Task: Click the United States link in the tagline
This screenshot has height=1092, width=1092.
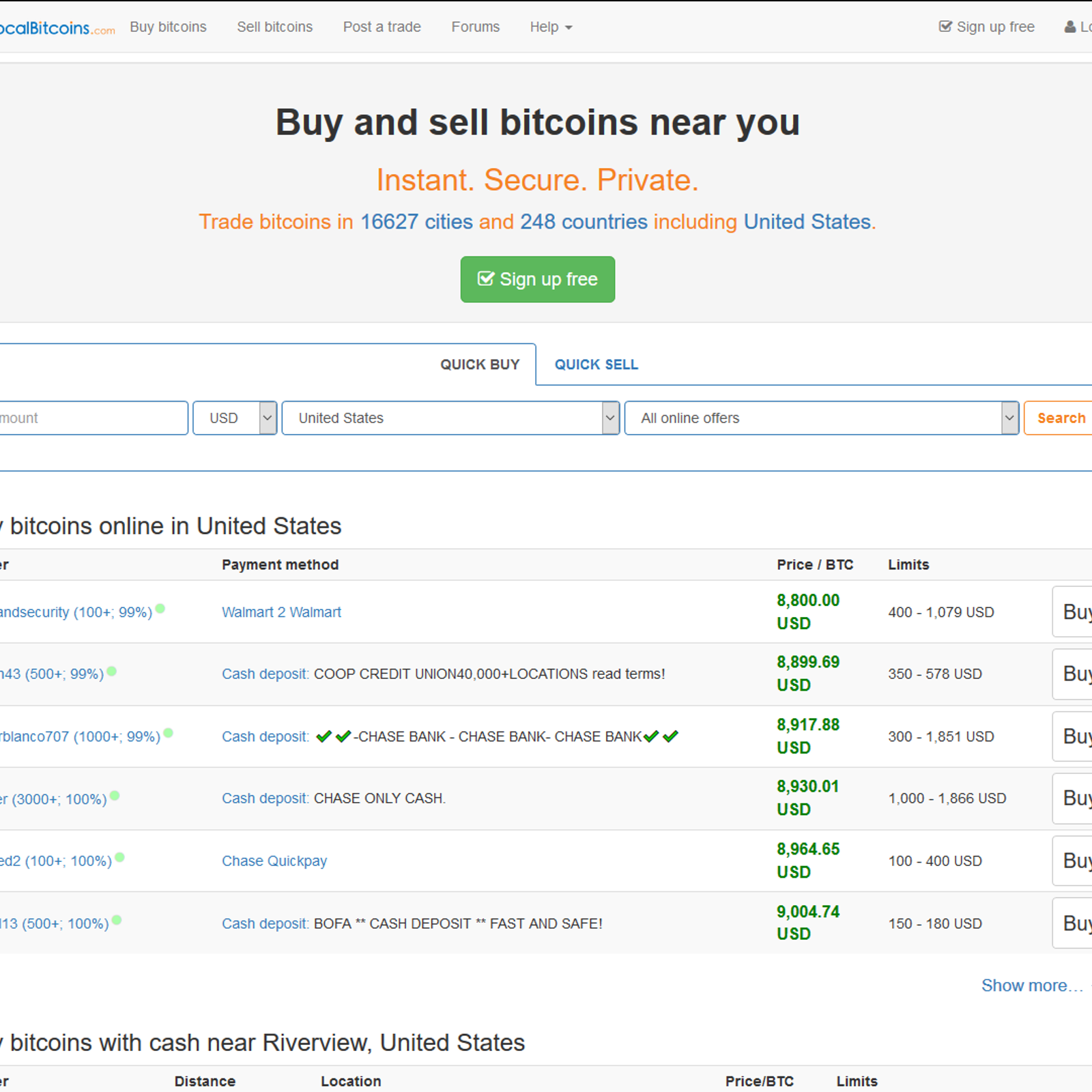Action: click(x=807, y=222)
